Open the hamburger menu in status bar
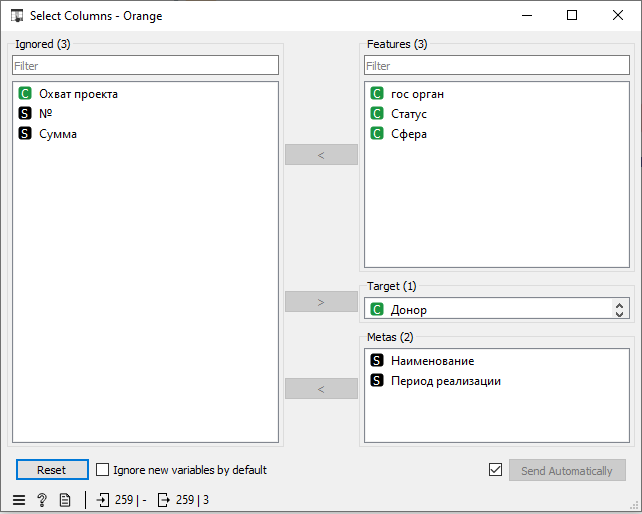 (x=19, y=500)
